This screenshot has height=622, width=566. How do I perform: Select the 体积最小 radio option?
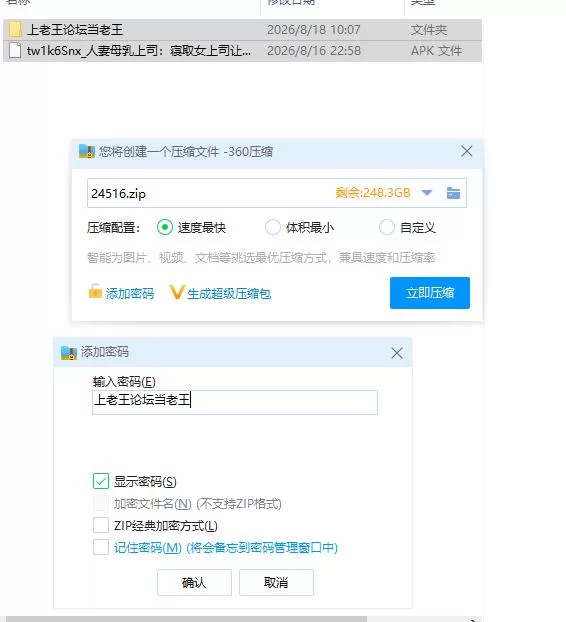pos(272,227)
